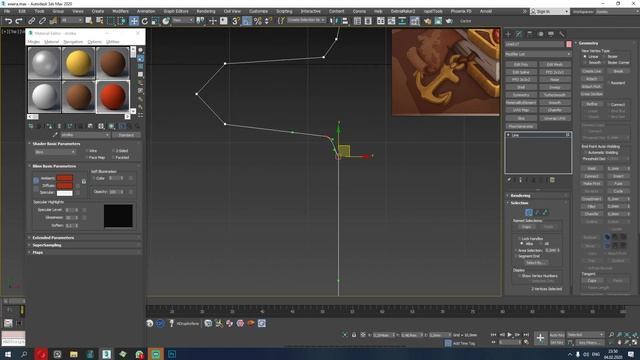Switch to the Display command panel tab
Viewport: 640px width, 360px height.
551,34
